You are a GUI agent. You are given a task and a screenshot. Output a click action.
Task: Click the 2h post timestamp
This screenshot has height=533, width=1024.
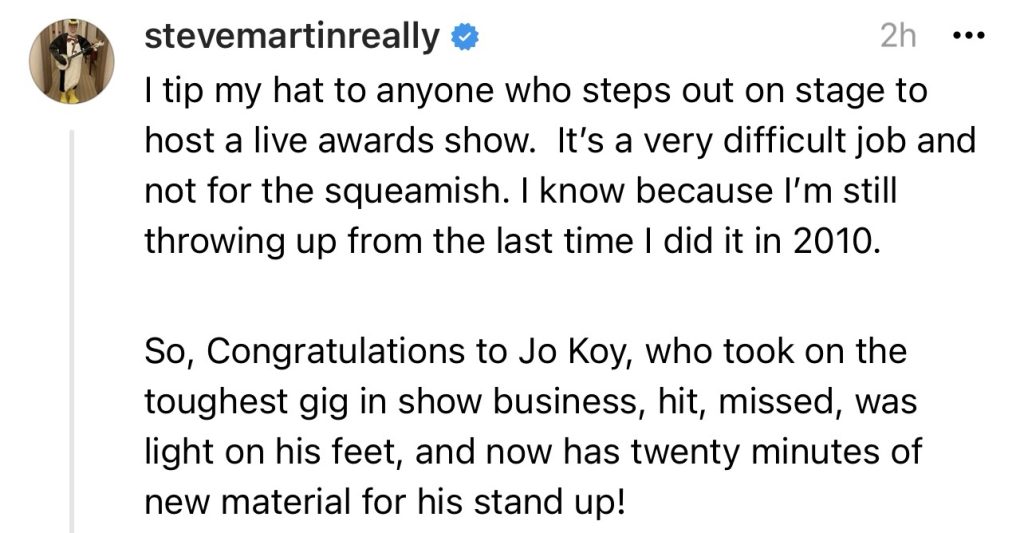point(898,37)
